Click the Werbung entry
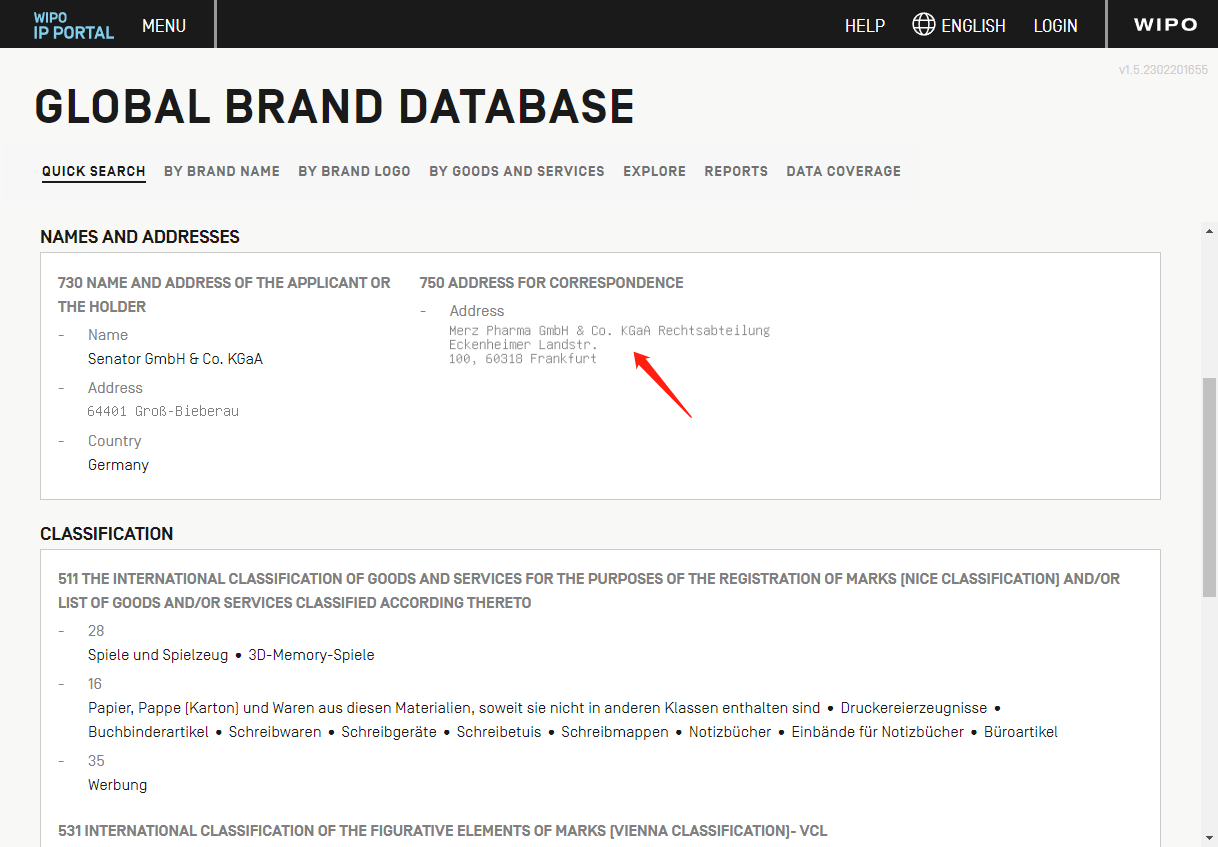This screenshot has width=1218, height=847. click(118, 785)
